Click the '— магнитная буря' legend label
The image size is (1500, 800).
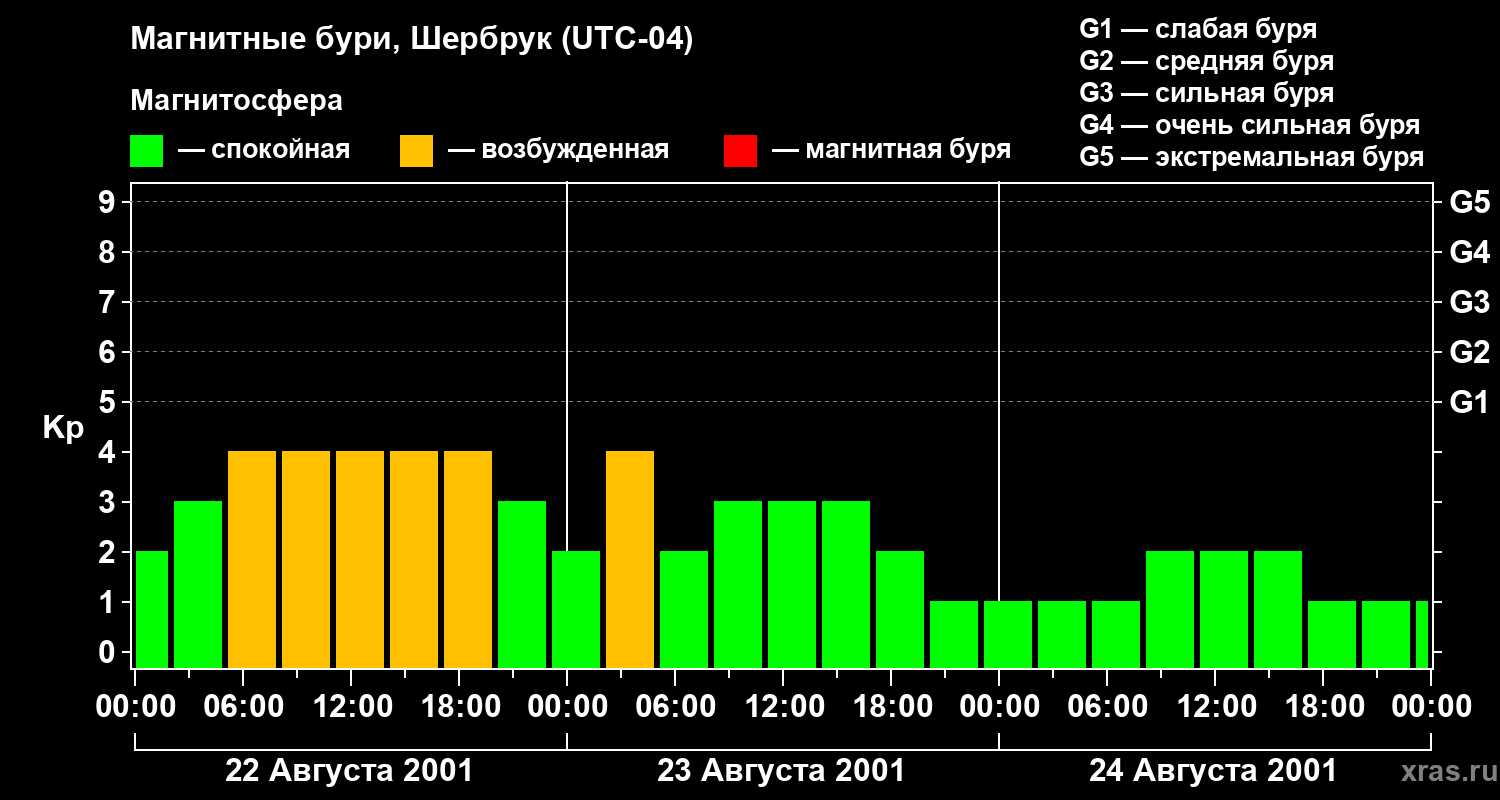click(x=891, y=150)
